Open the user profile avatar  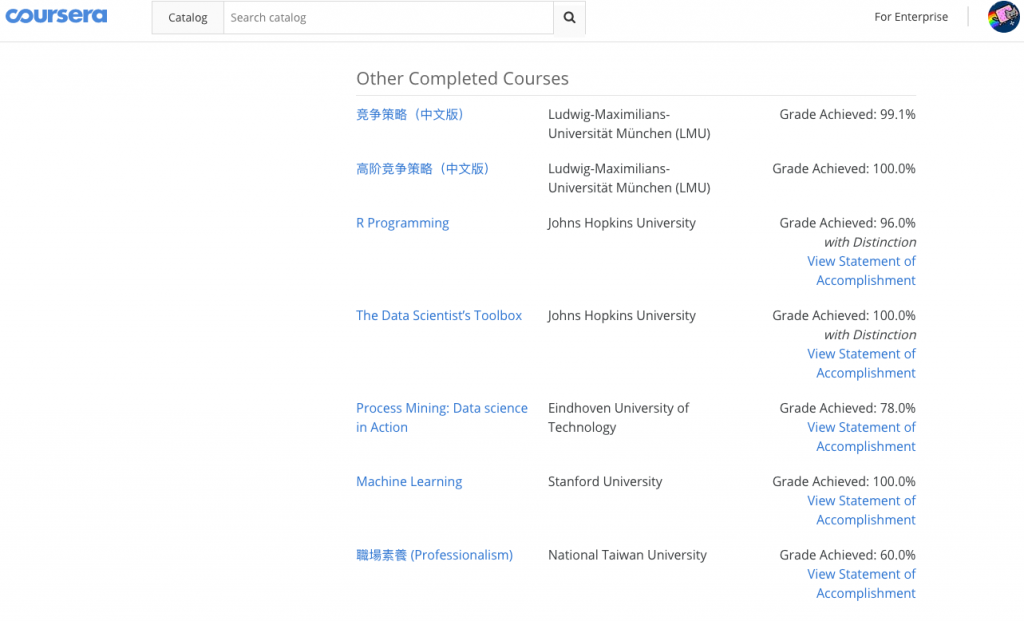1004,17
